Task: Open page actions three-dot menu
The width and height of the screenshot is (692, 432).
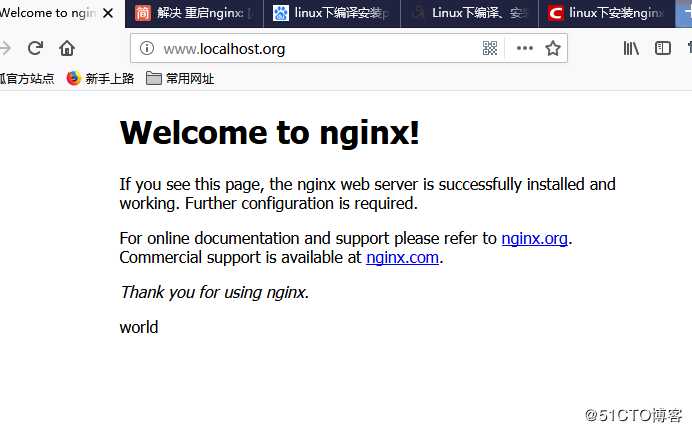Action: 525,48
